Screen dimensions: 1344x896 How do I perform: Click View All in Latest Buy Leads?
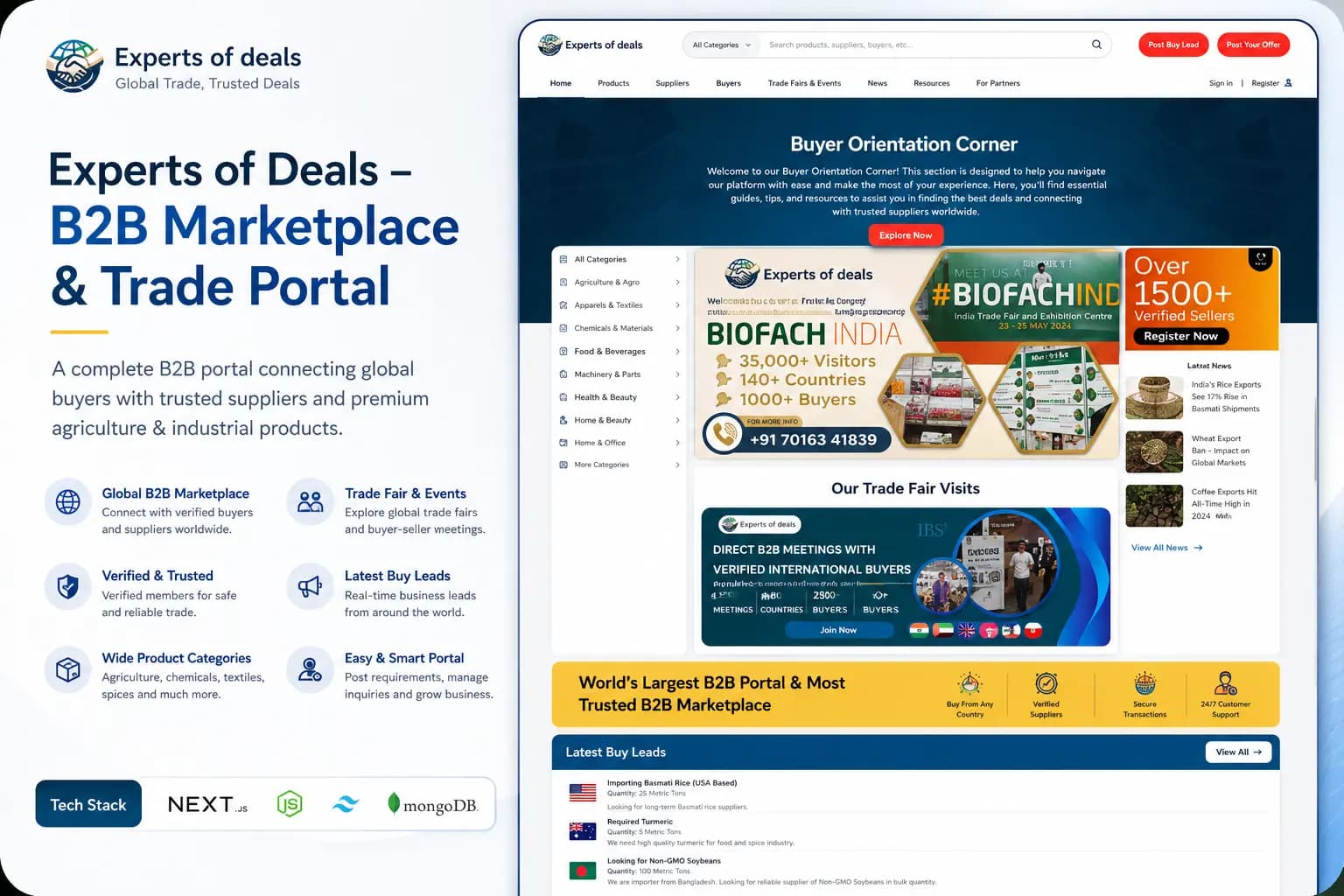click(x=1238, y=752)
